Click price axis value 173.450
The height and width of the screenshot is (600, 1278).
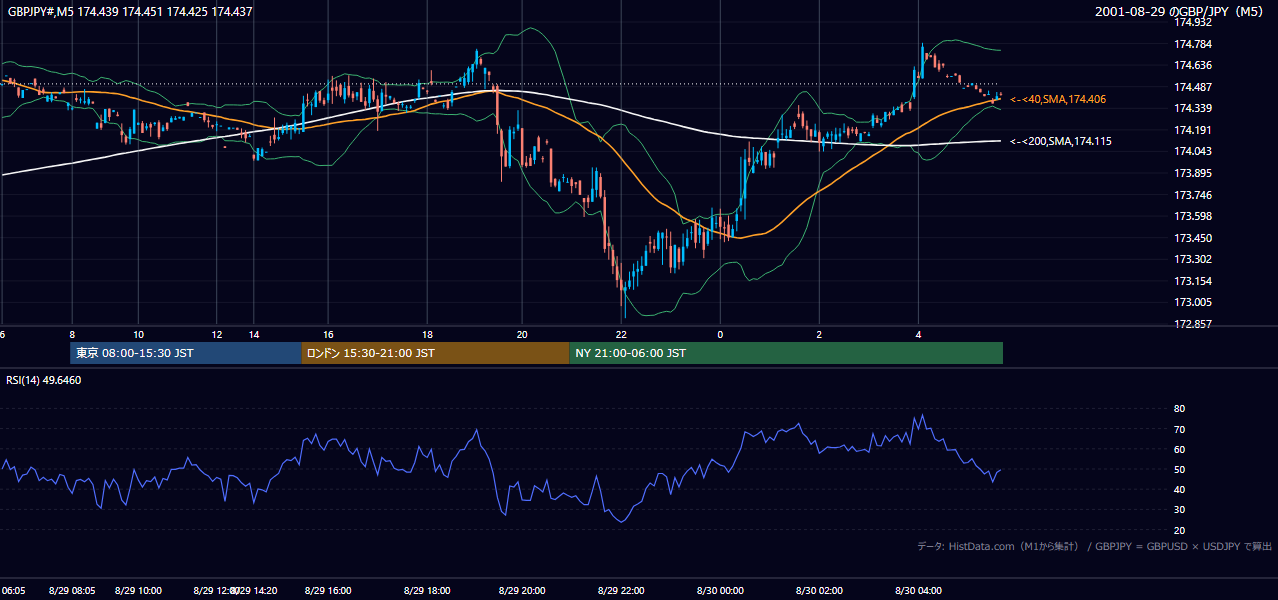[x=1193, y=238]
